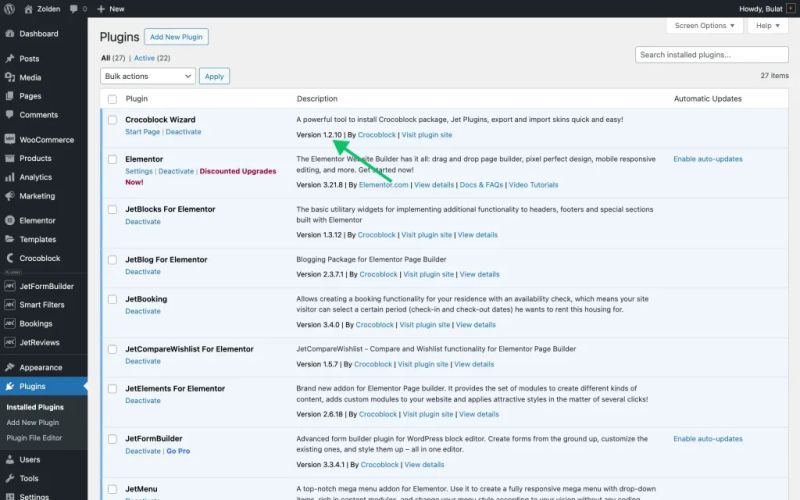Screen dimensions: 800x500
Task: Open Elementor Video Tutorials link
Action: tap(533, 185)
